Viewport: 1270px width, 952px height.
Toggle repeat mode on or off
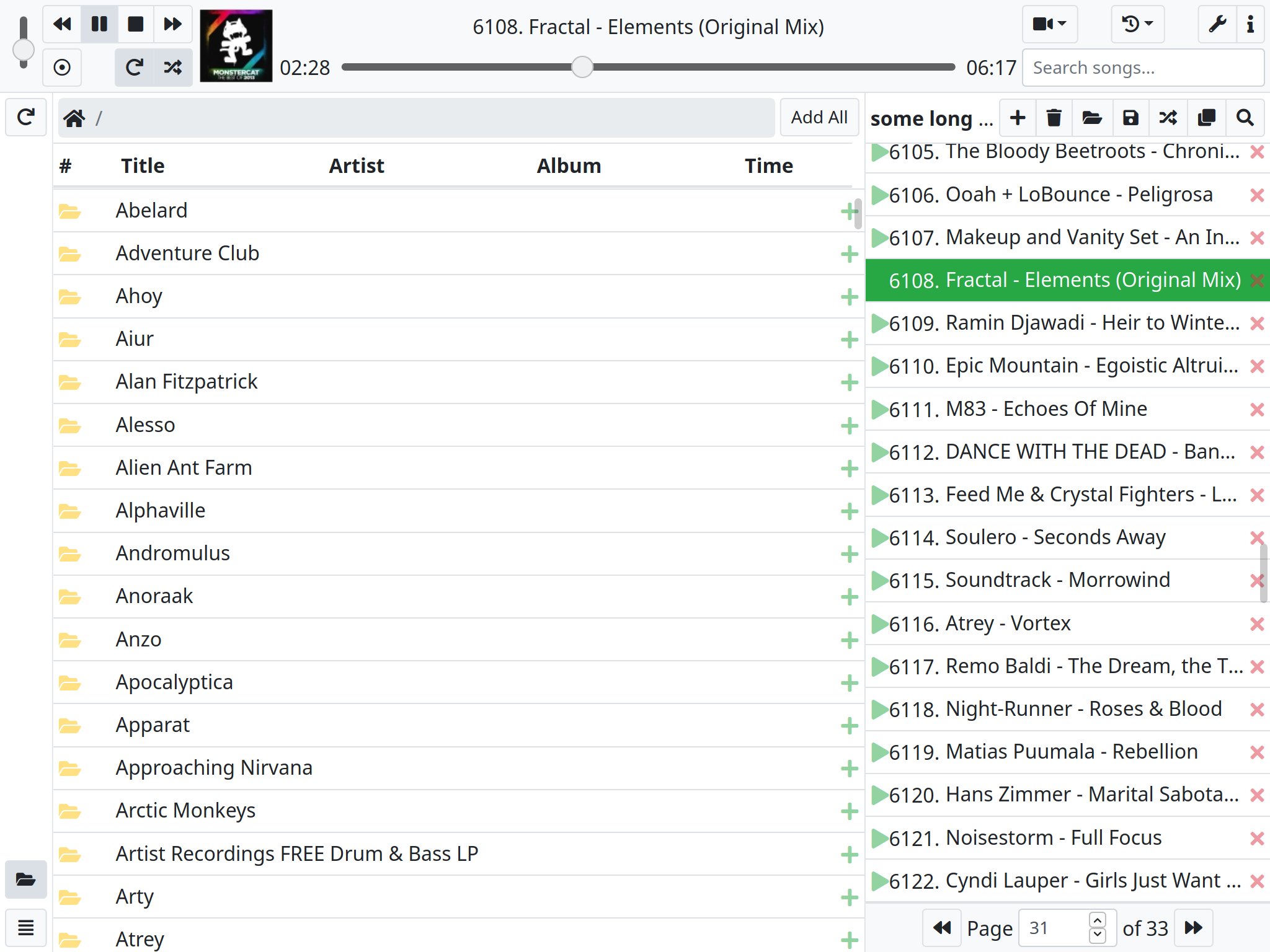pos(135,68)
